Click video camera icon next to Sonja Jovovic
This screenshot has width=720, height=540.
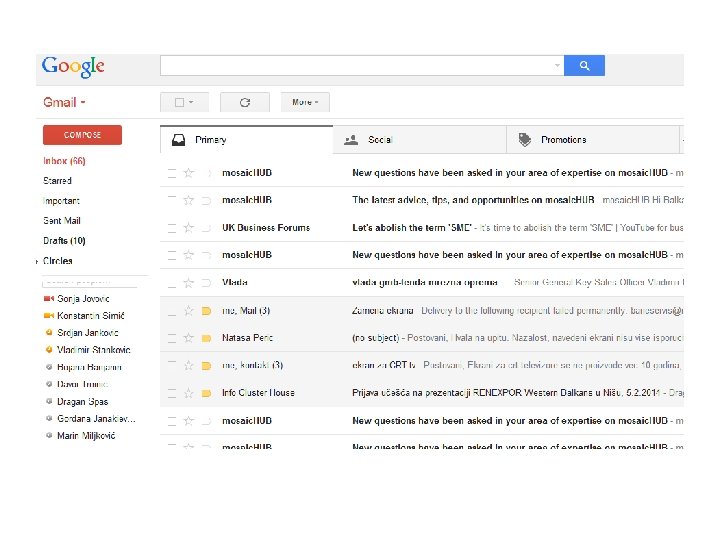49,299
